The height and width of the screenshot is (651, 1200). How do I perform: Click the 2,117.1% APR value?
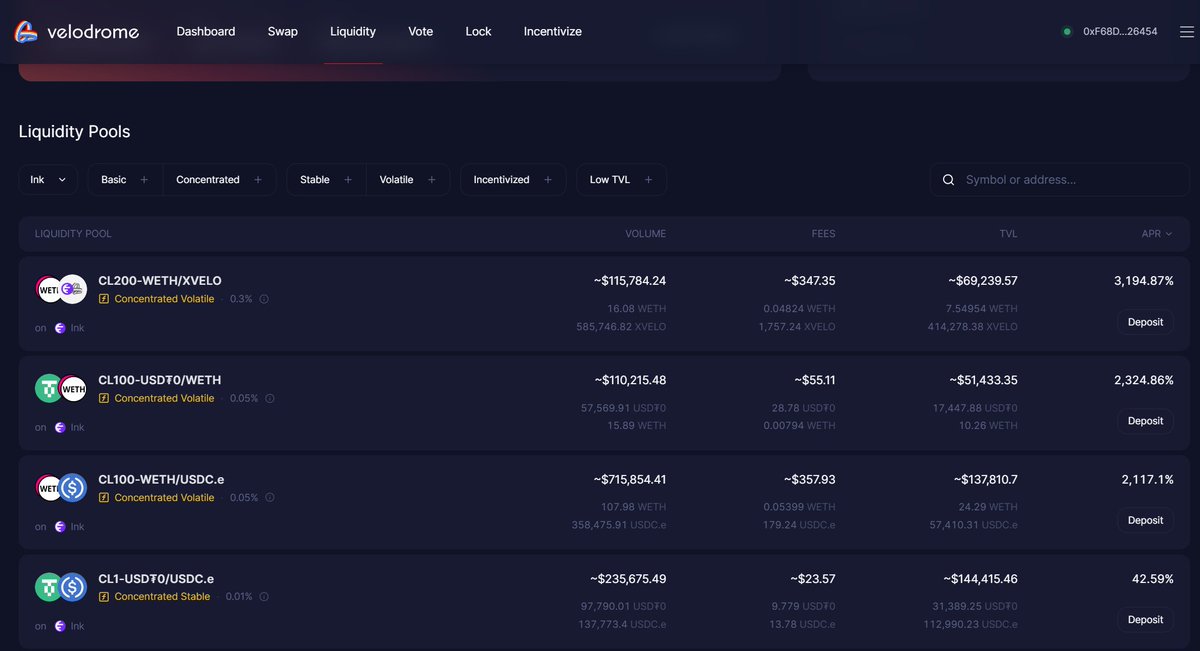click(1148, 480)
